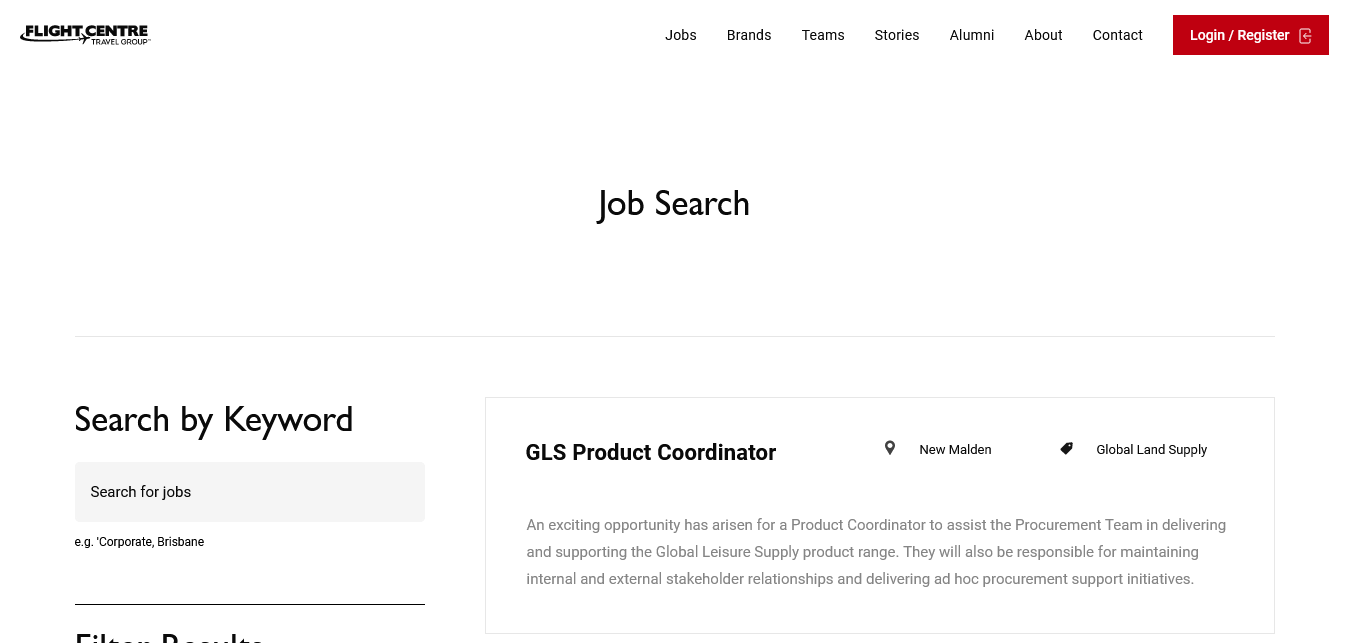The image size is (1366, 643).
Task: Navigate to the About page
Action: pos(1043,35)
